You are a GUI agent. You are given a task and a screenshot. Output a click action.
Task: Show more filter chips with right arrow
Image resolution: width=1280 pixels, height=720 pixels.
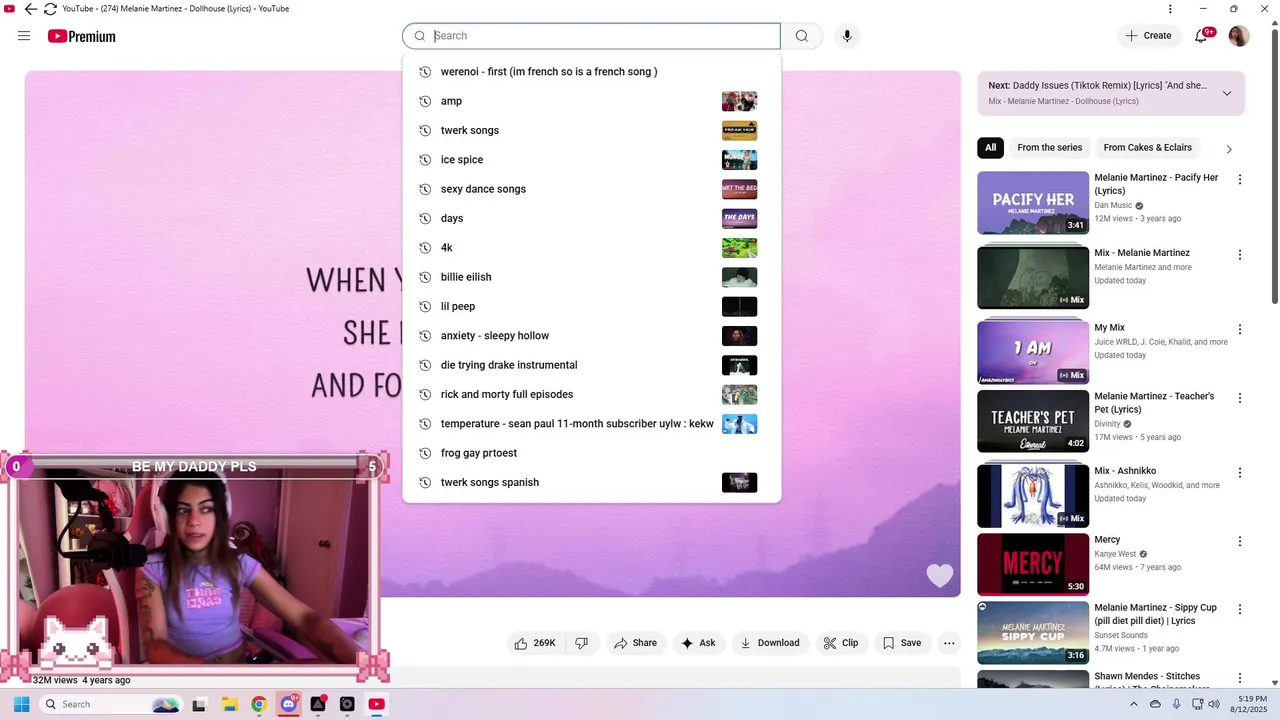coord(1229,149)
